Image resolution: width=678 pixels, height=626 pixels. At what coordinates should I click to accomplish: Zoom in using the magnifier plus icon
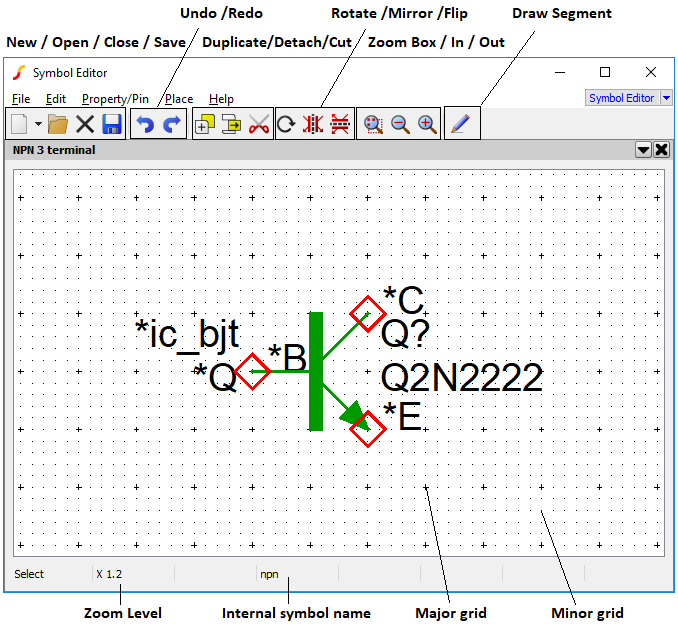(427, 124)
